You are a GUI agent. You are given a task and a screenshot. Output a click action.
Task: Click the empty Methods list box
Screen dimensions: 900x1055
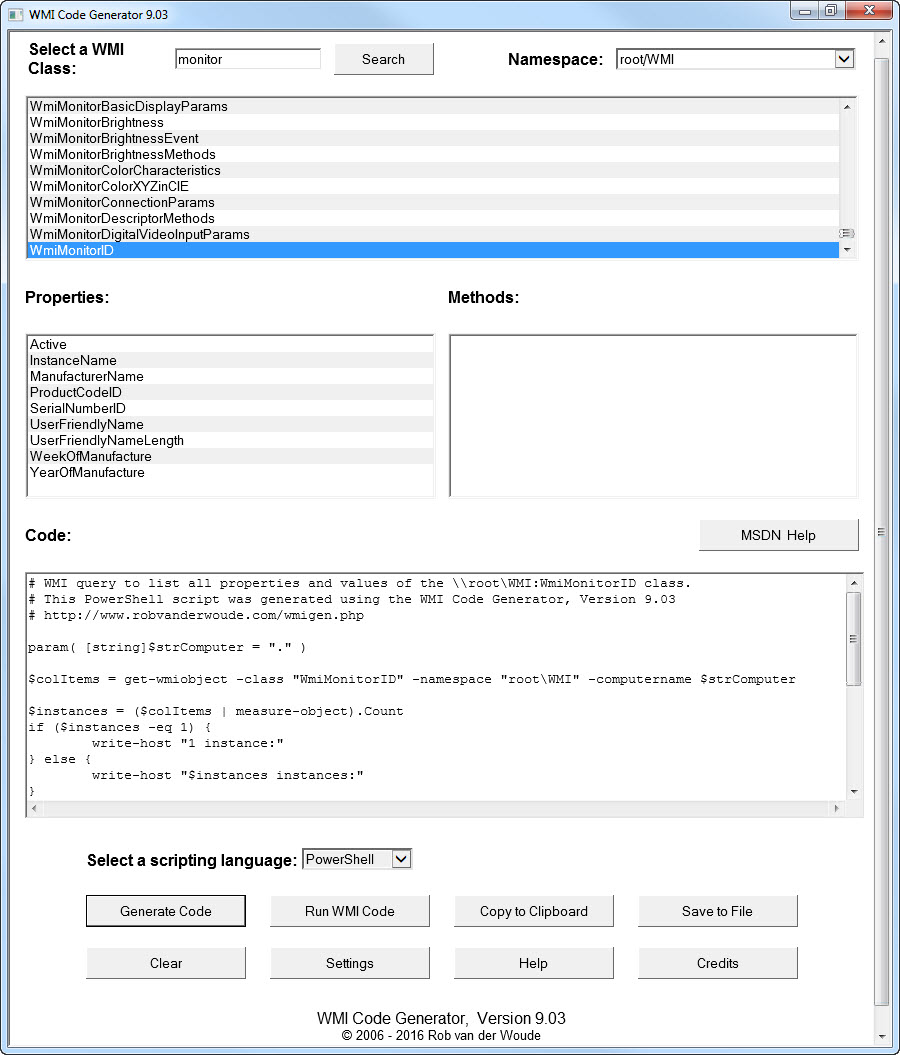point(653,416)
